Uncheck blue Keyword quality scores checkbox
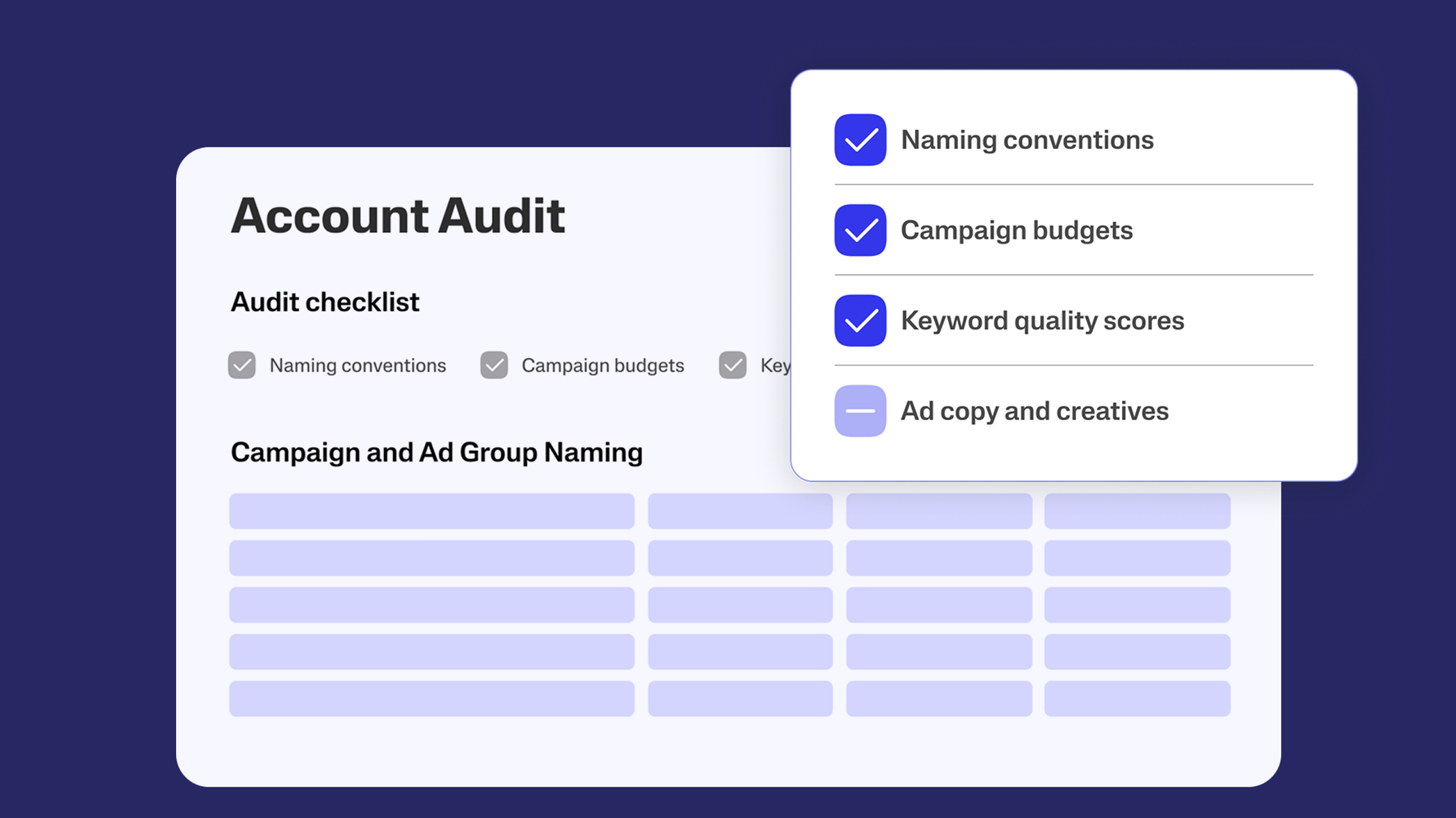This screenshot has height=818, width=1456. click(x=860, y=321)
